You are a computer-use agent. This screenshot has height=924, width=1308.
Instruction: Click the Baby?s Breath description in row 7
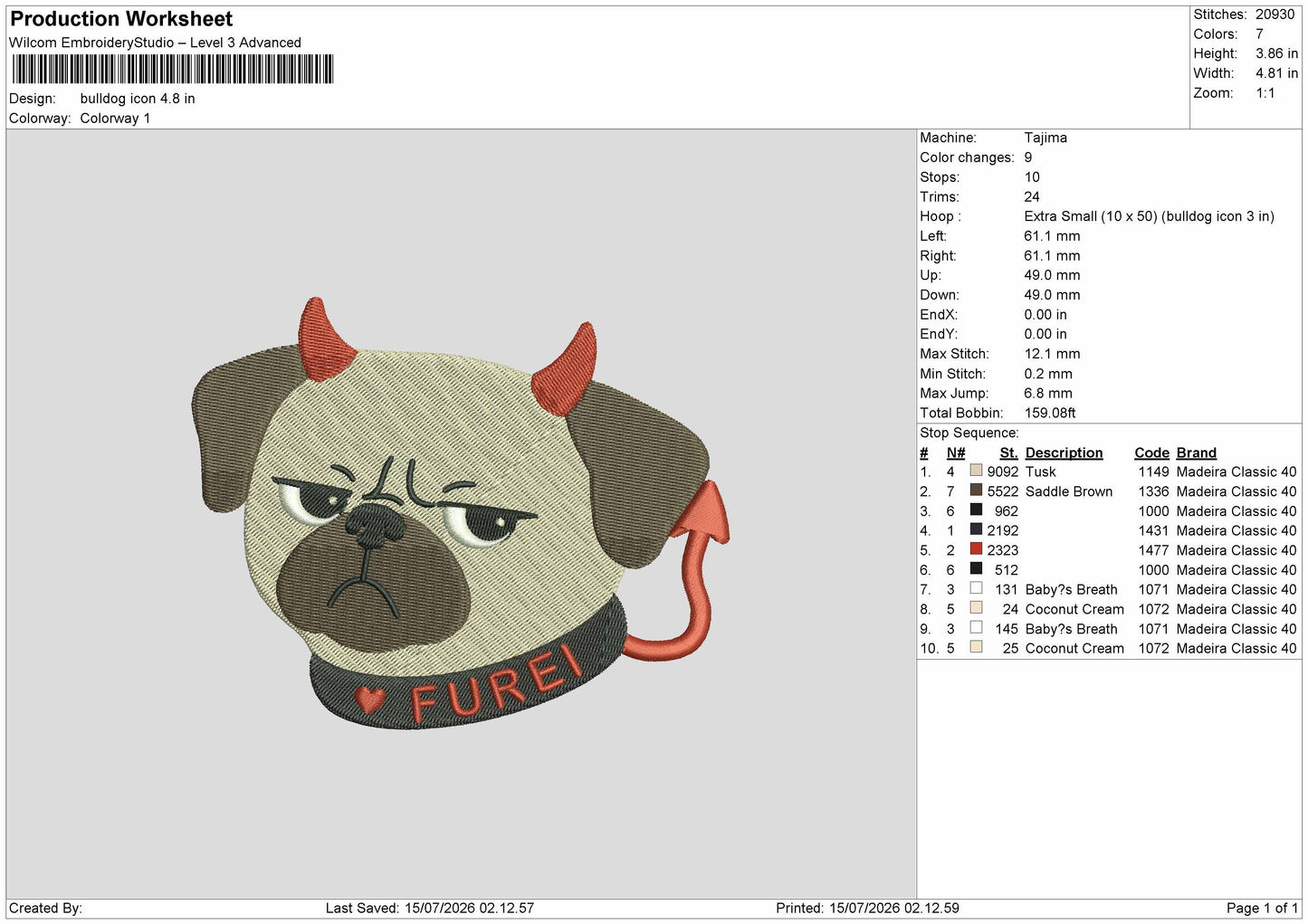[1071, 589]
